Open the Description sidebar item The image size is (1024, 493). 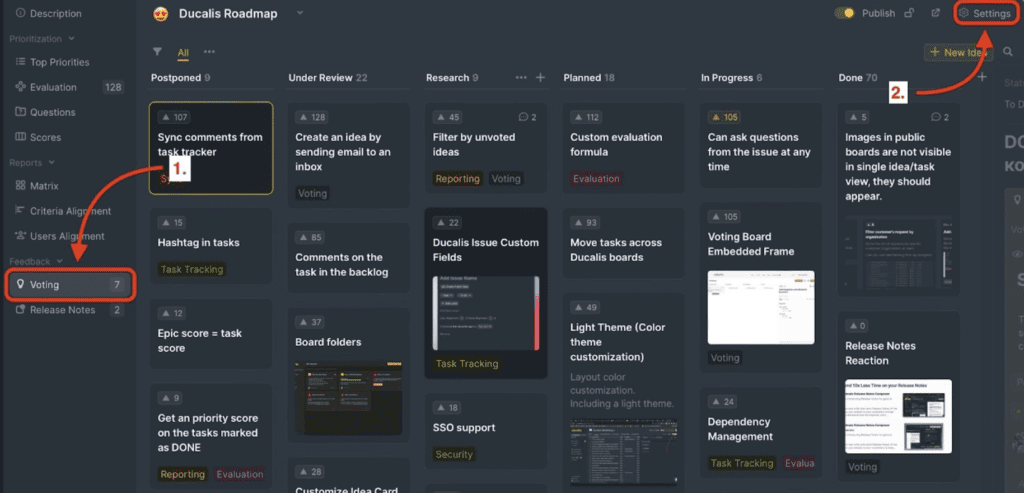coord(49,13)
